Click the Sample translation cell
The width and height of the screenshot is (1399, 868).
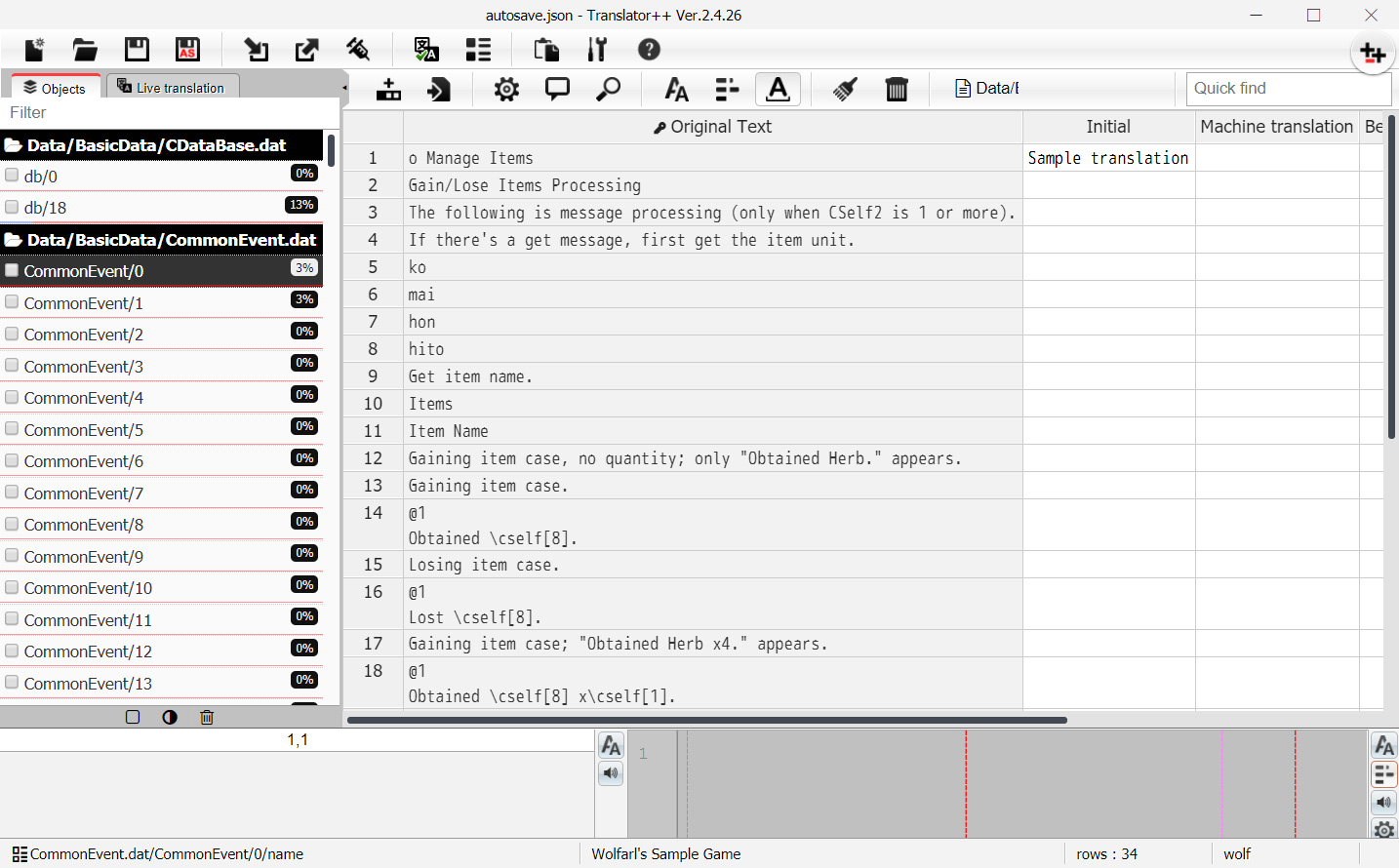pos(1107,157)
